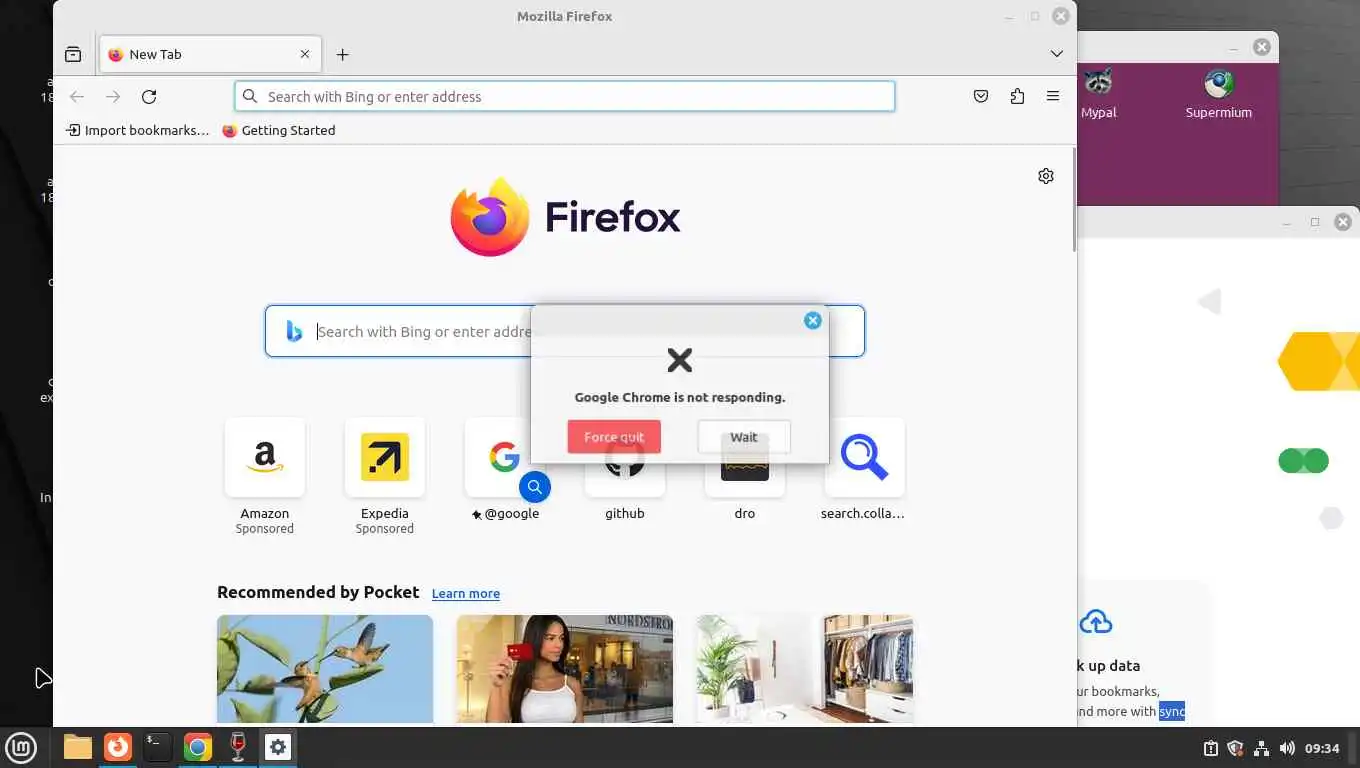
Task: Open a new tab with the plus button
Action: (x=342, y=54)
